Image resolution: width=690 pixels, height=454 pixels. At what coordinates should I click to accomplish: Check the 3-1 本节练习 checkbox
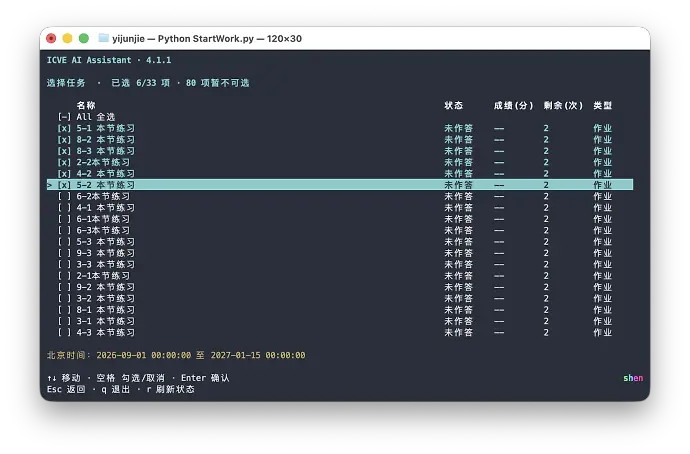coord(64,321)
